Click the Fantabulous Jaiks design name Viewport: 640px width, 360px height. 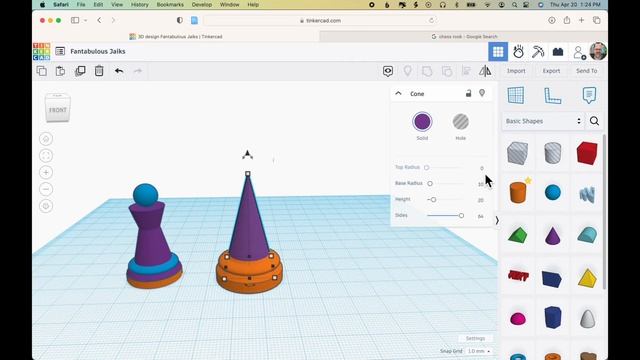[98, 51]
